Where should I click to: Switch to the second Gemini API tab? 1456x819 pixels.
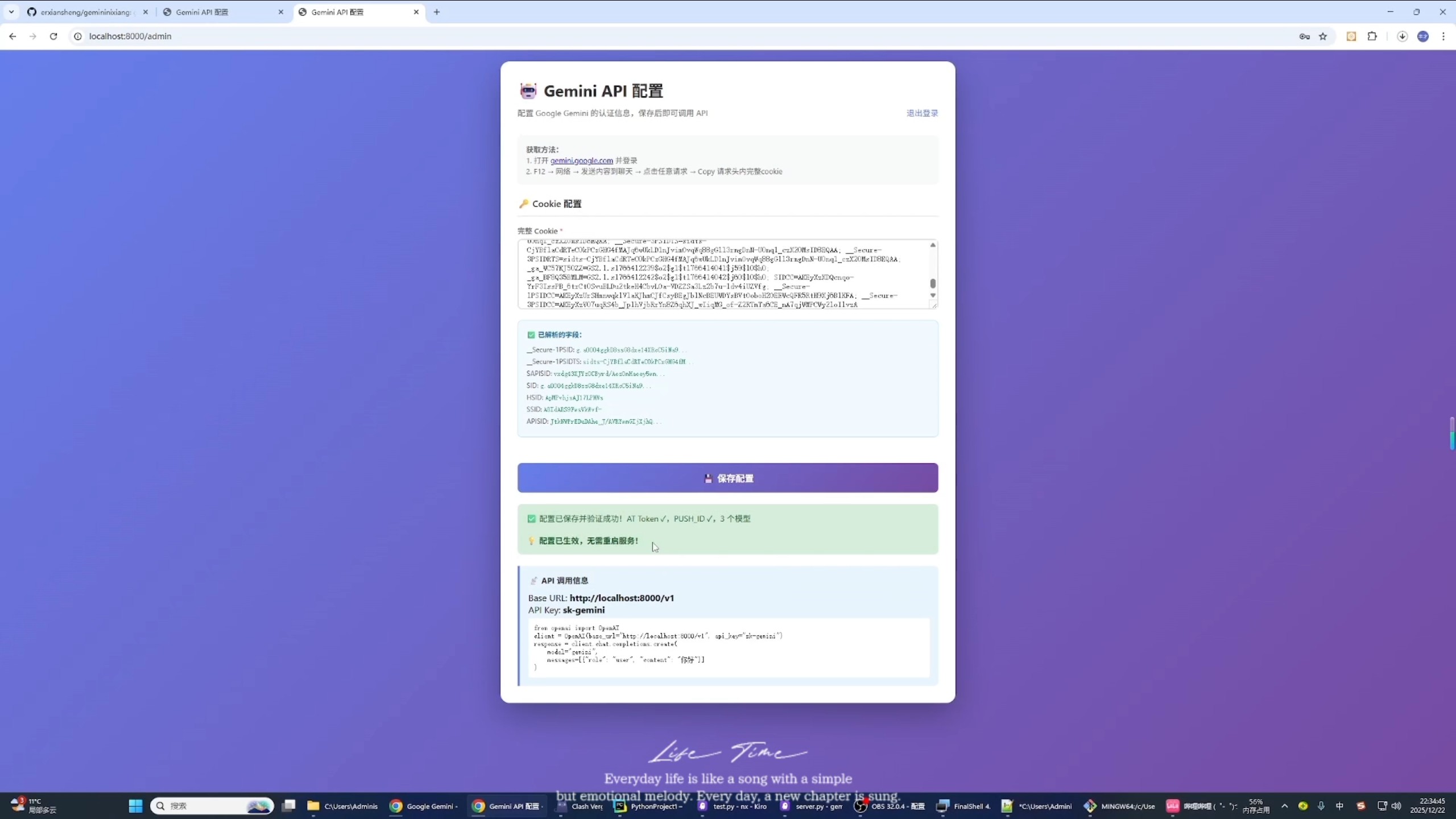pos(202,12)
